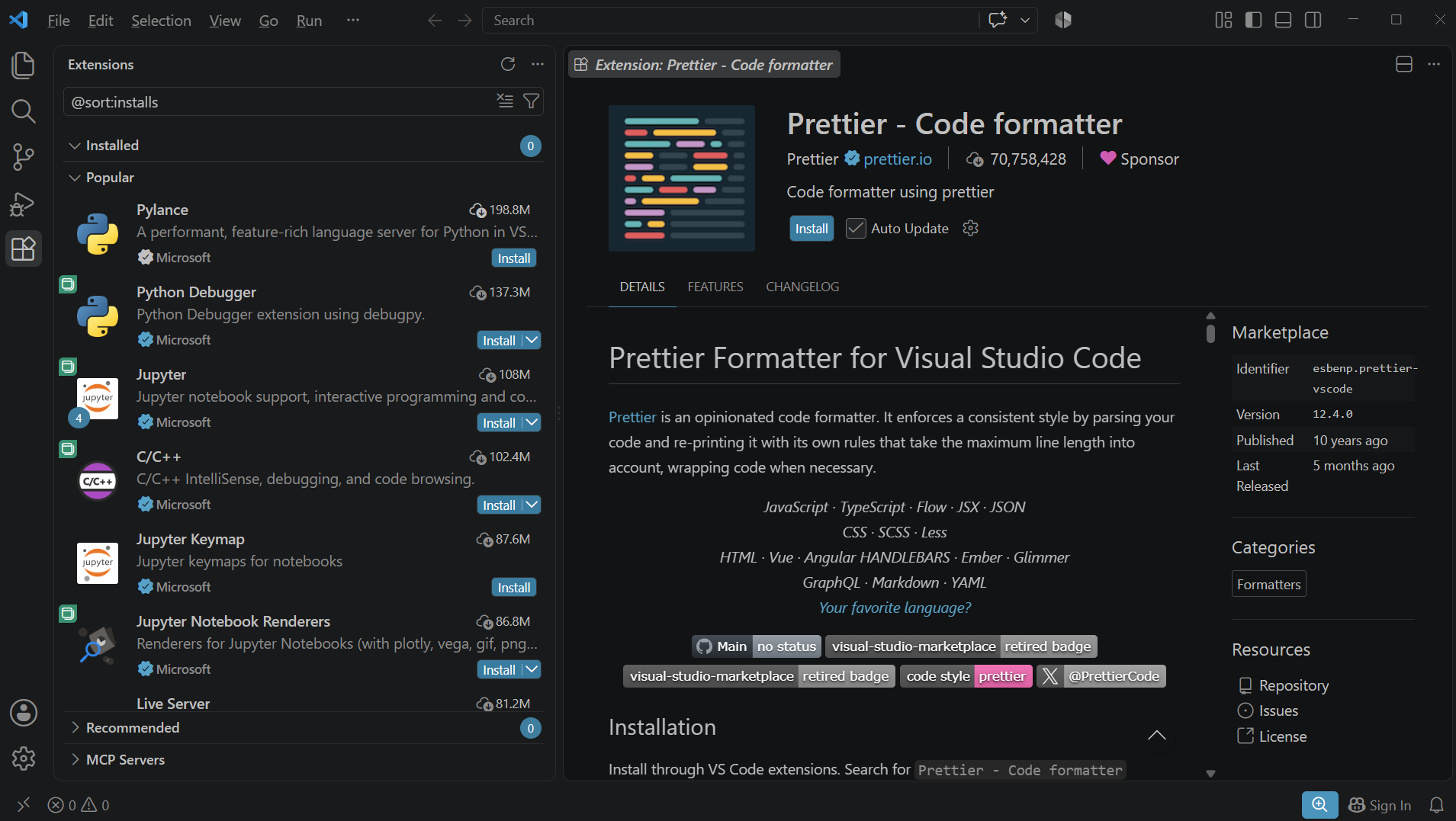Open notifications bell

[1436, 805]
